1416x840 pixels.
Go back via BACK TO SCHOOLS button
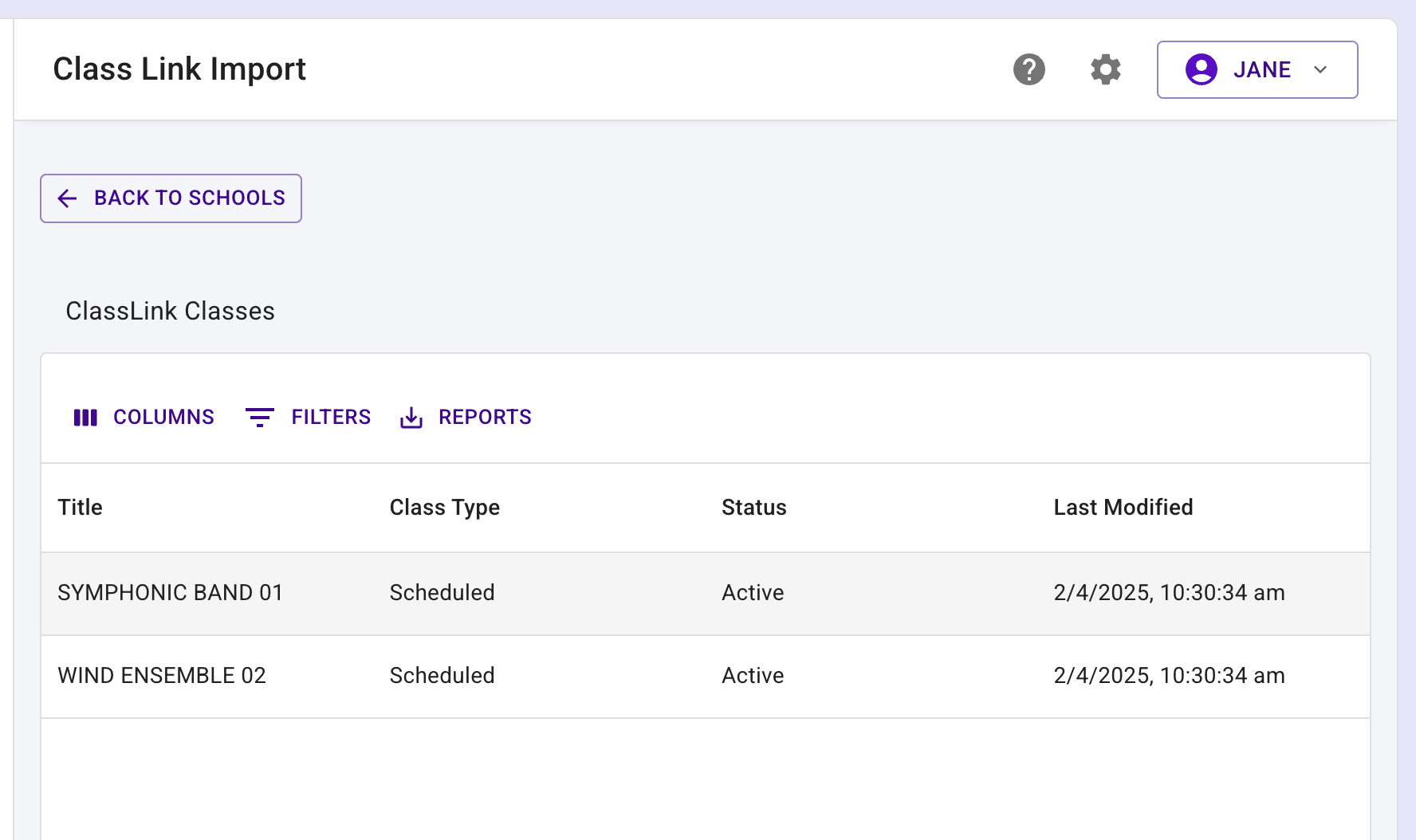tap(171, 198)
